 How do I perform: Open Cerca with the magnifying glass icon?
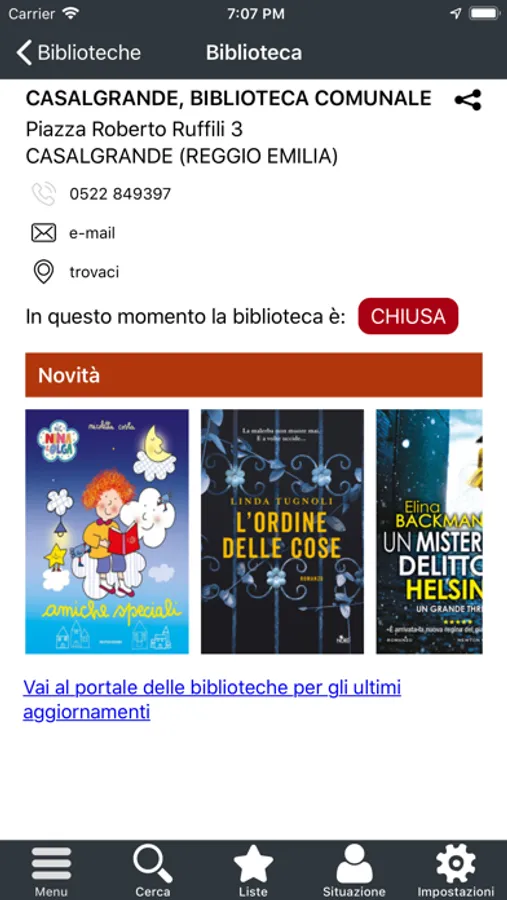click(x=153, y=864)
